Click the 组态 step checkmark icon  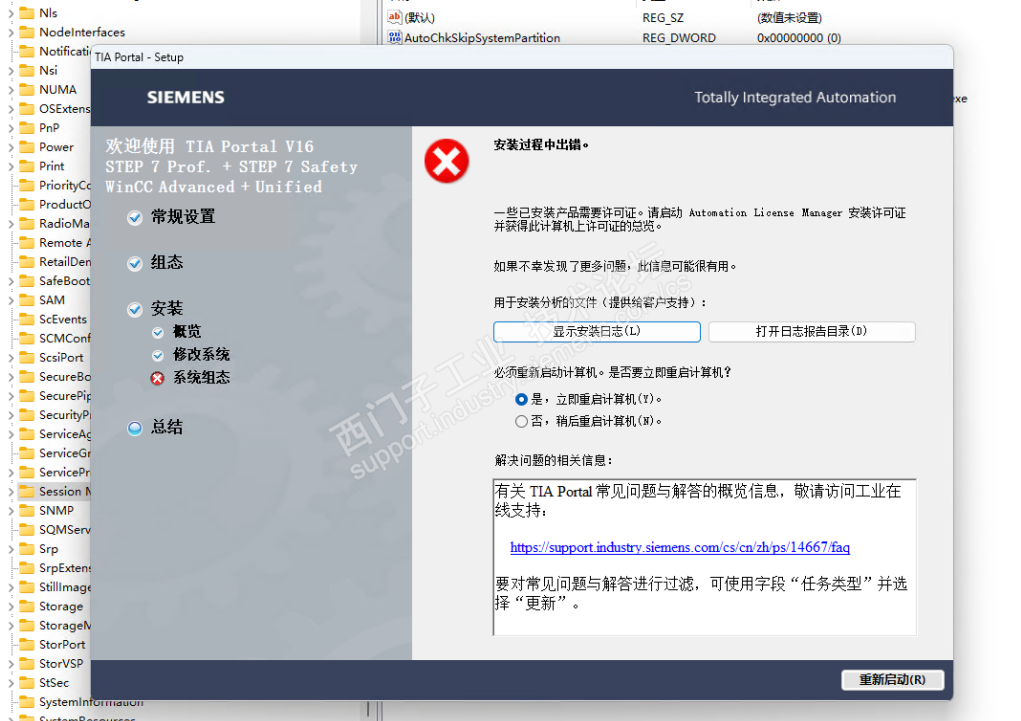coord(135,263)
